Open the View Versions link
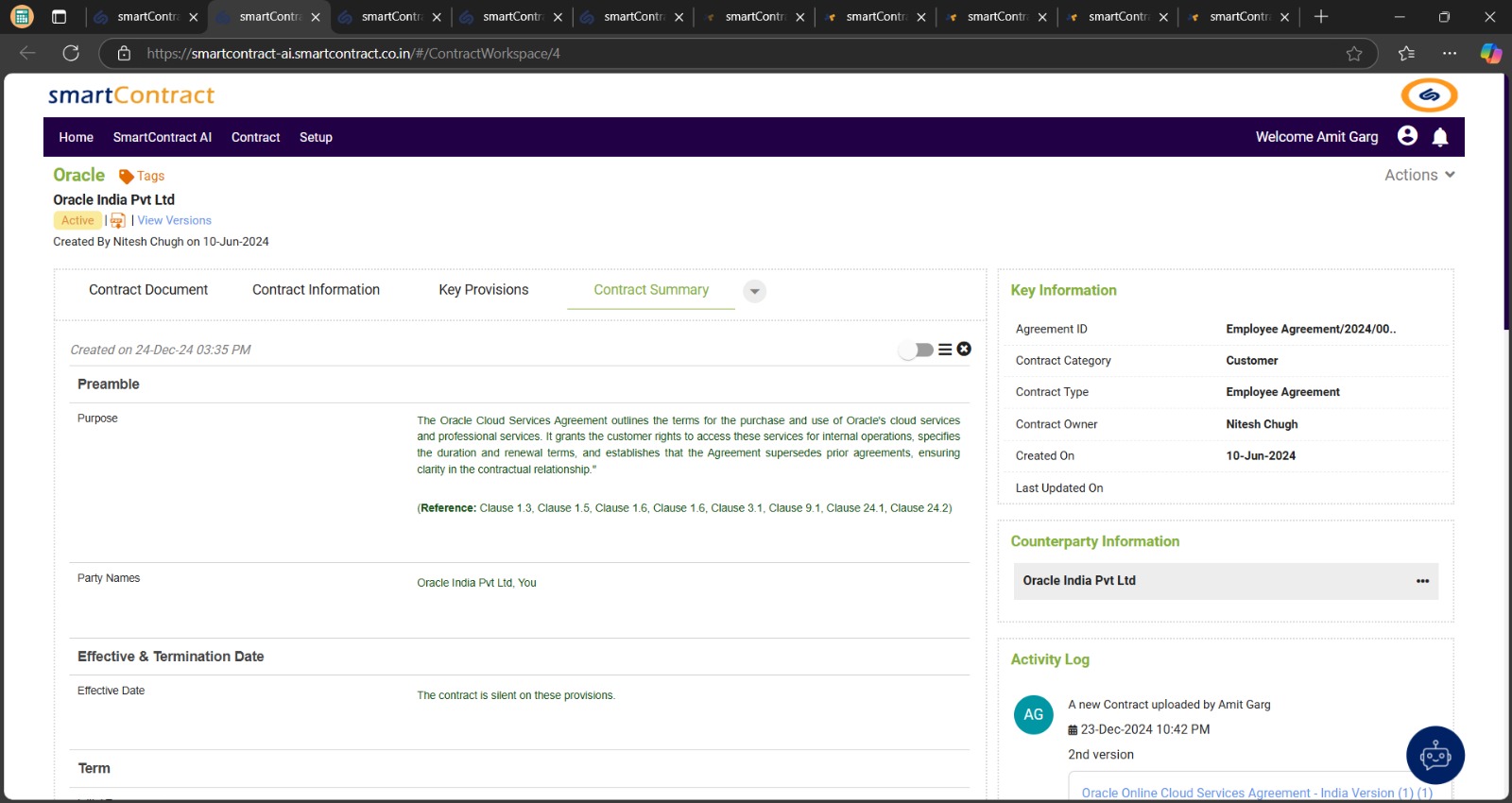 pyautogui.click(x=174, y=220)
